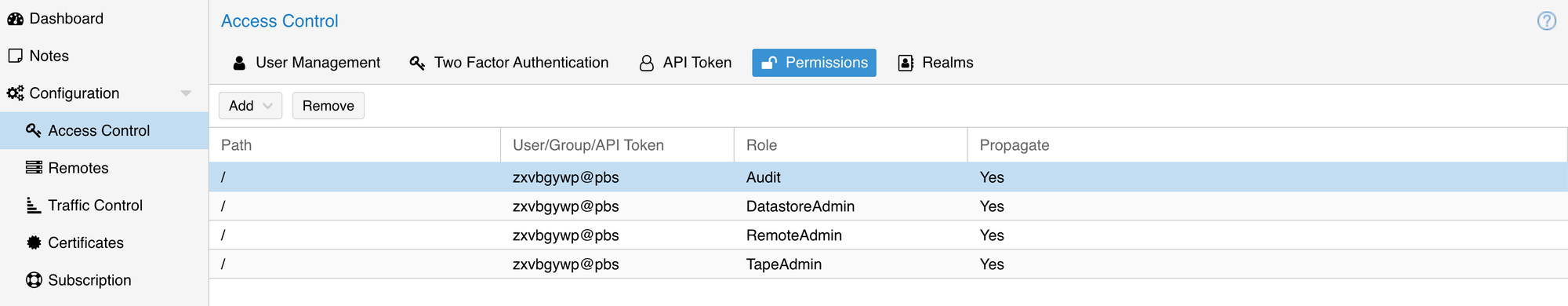1568x306 pixels.
Task: Collapse the Configuration section arrow
Action: point(186,93)
